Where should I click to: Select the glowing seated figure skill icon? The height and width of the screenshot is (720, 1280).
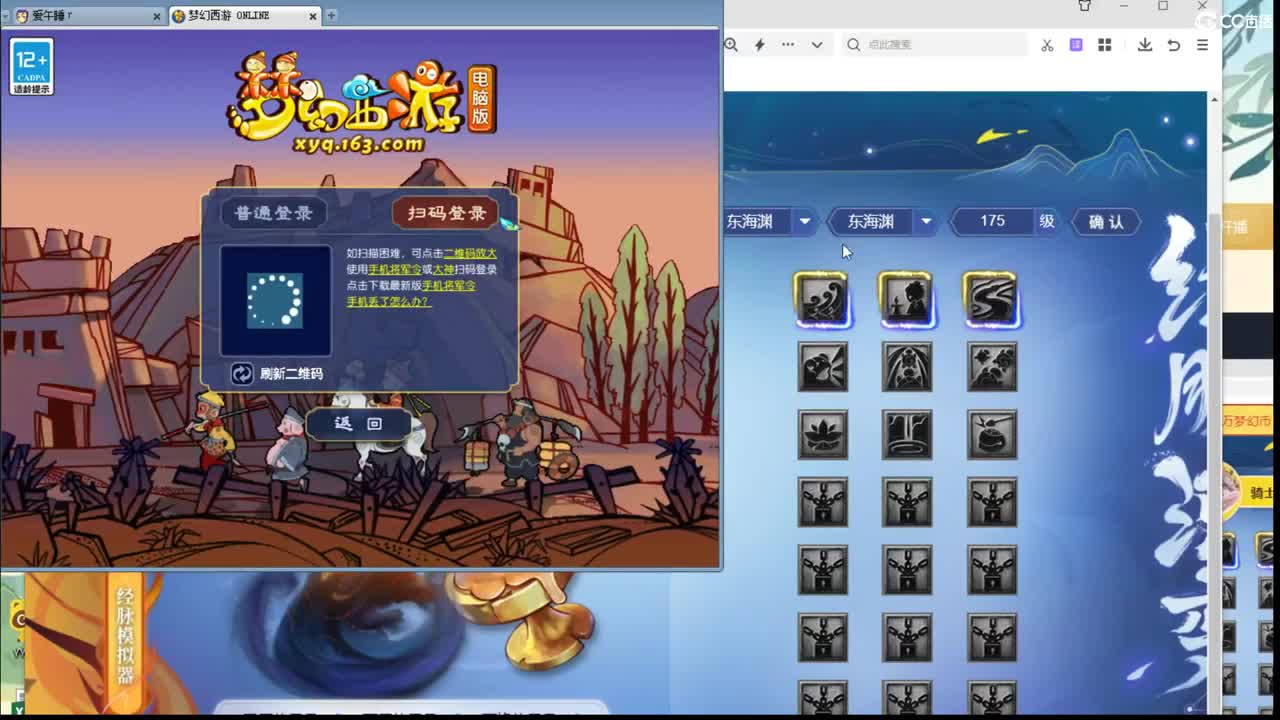coord(906,299)
